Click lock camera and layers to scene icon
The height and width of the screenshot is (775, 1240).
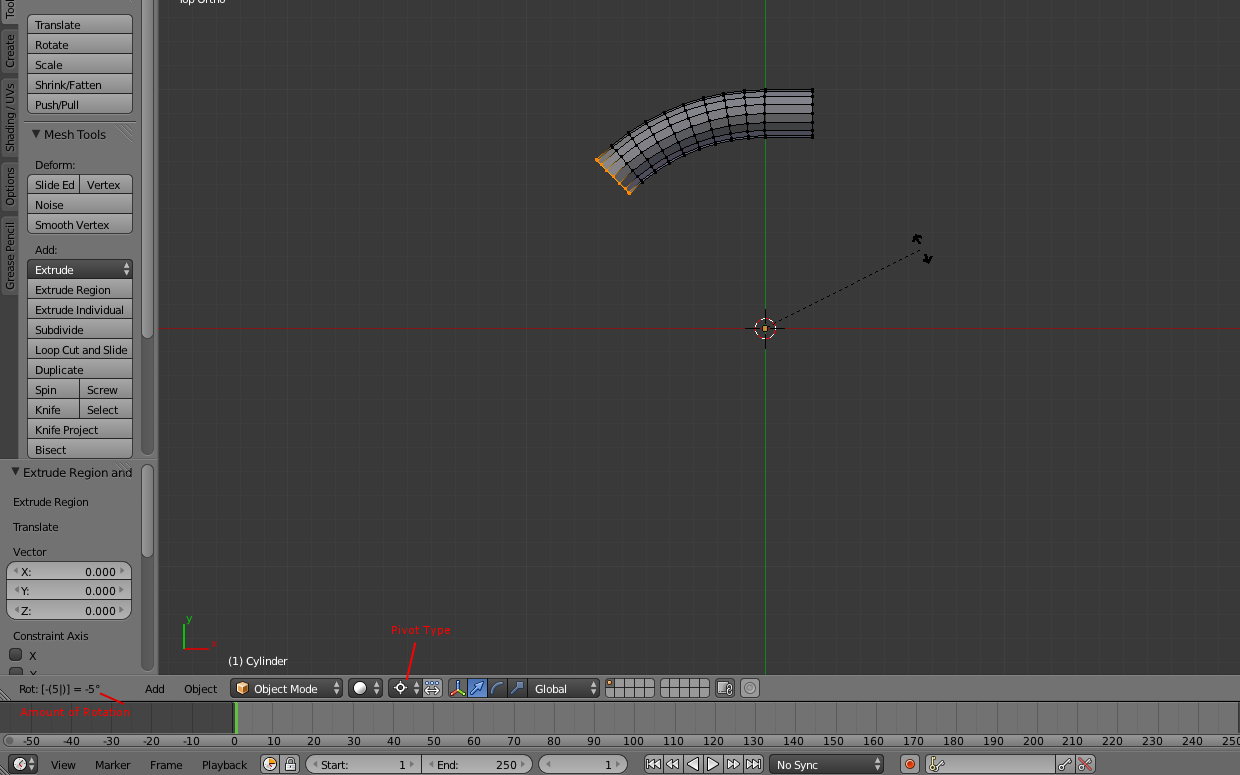pos(725,688)
